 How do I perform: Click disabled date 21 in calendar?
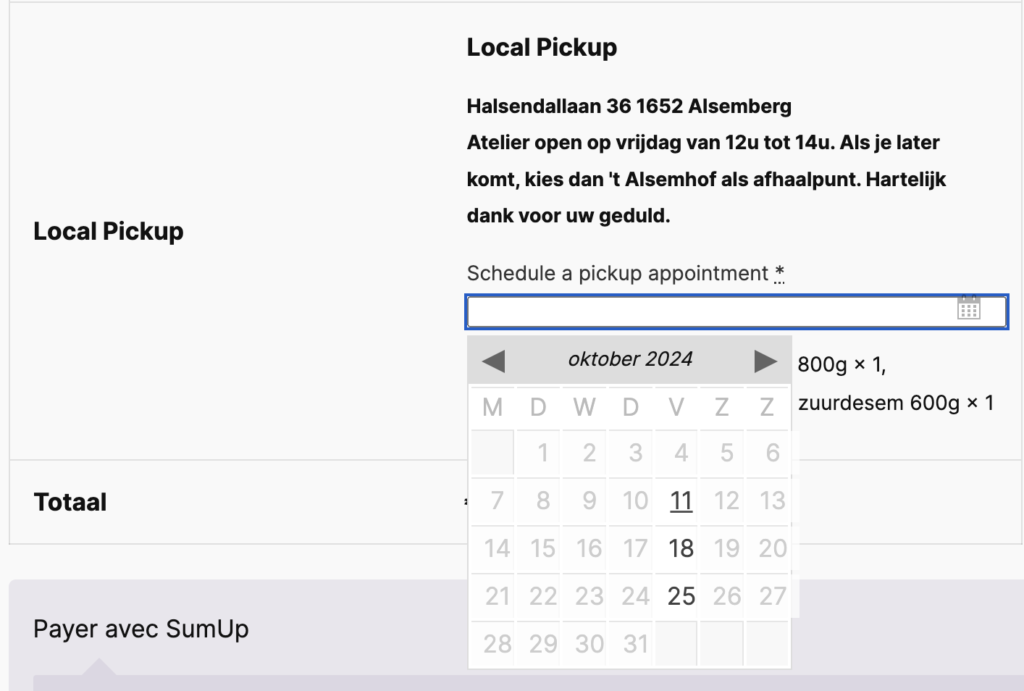[x=497, y=596]
